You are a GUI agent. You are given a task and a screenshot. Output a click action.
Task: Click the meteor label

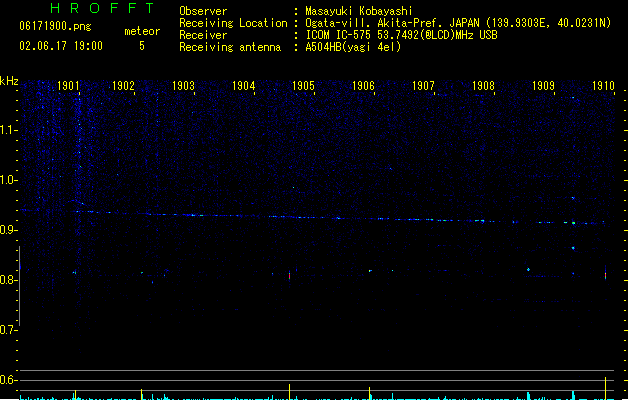coord(142,31)
